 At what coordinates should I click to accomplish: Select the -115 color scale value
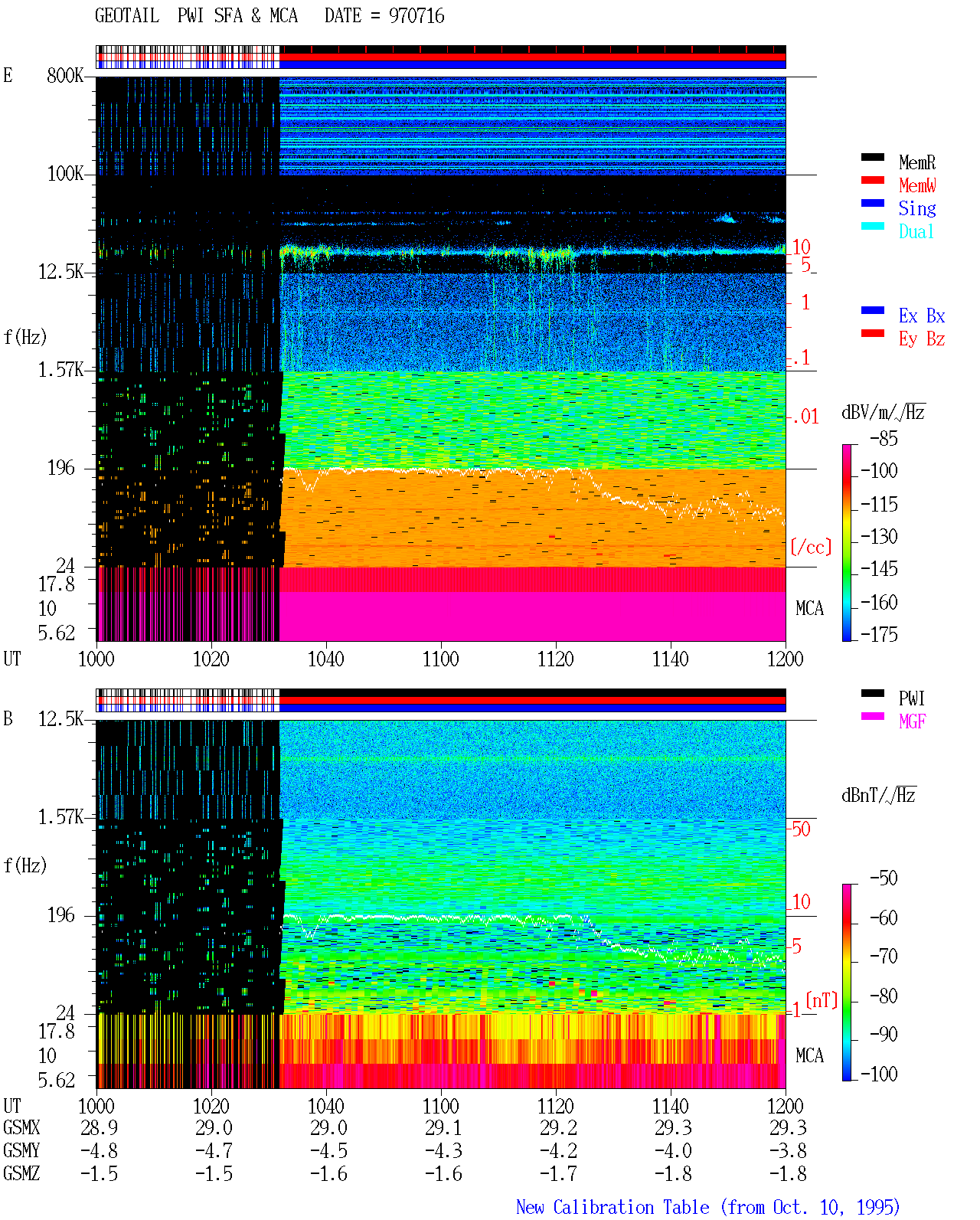click(879, 504)
